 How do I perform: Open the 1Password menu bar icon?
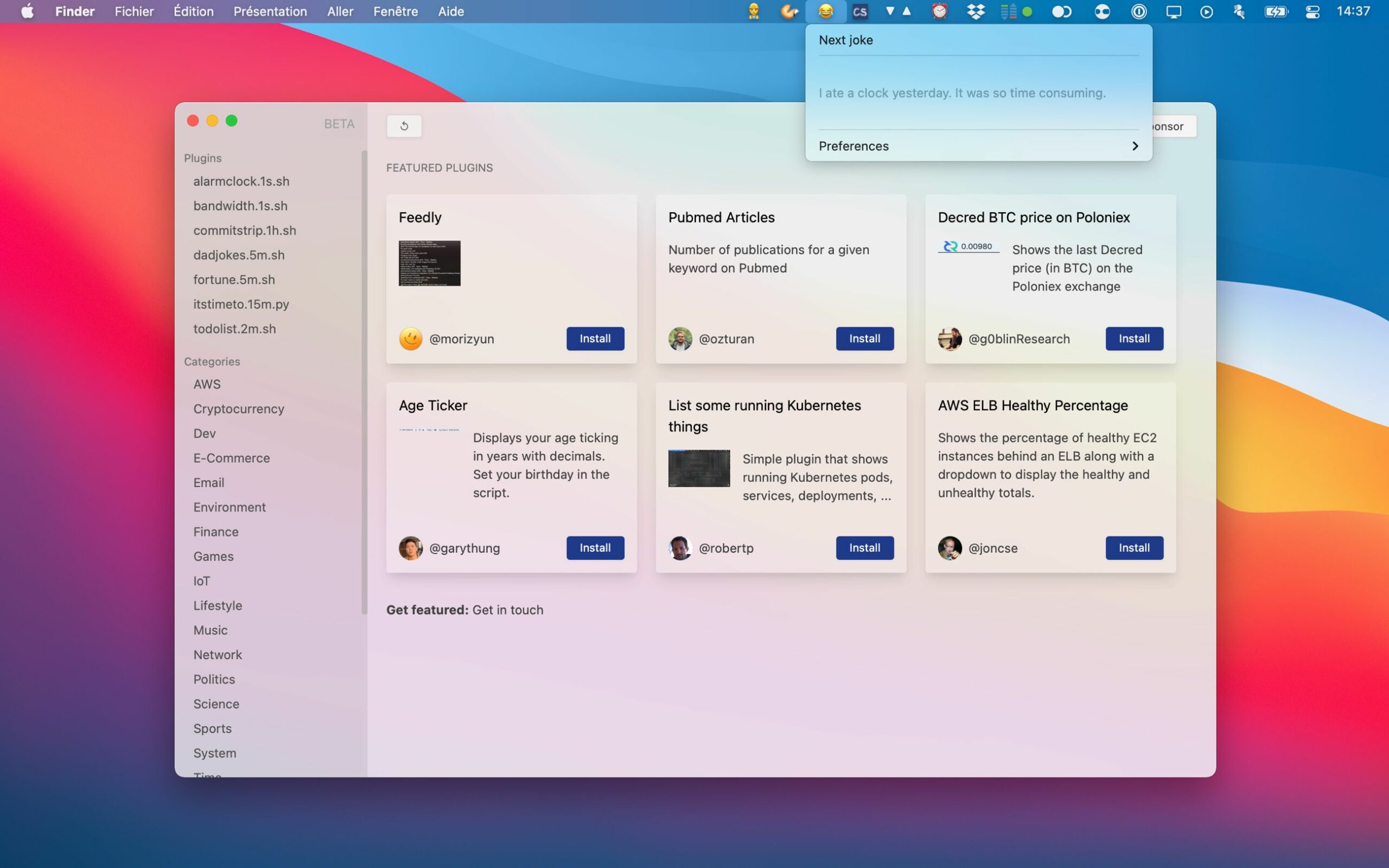pyautogui.click(x=1138, y=11)
